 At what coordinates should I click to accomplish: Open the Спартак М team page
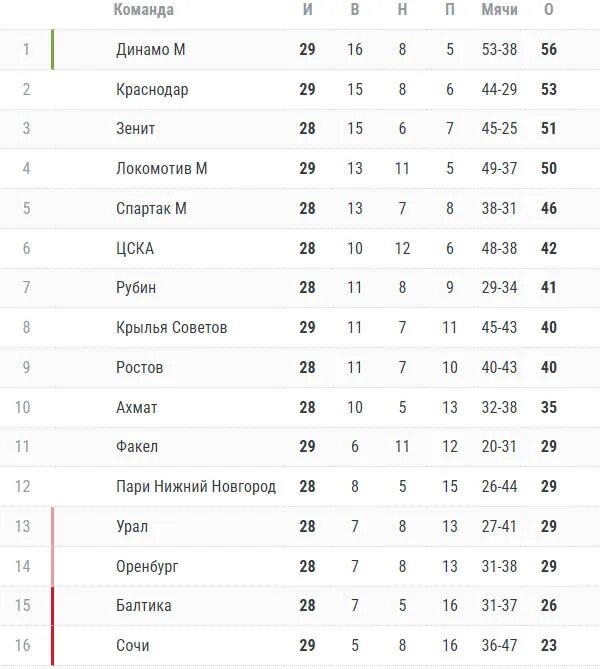151,209
